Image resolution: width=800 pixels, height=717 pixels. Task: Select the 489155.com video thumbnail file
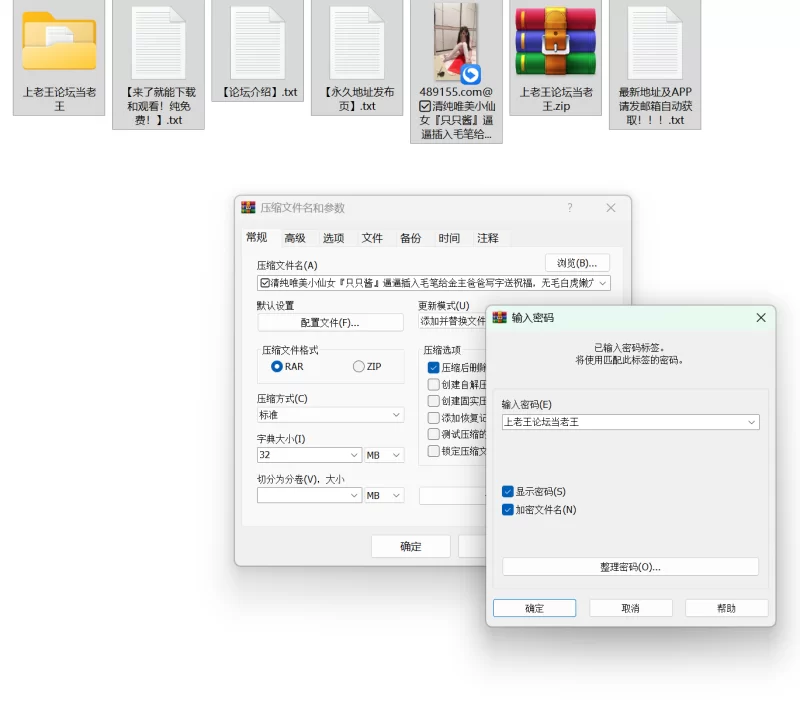456,42
